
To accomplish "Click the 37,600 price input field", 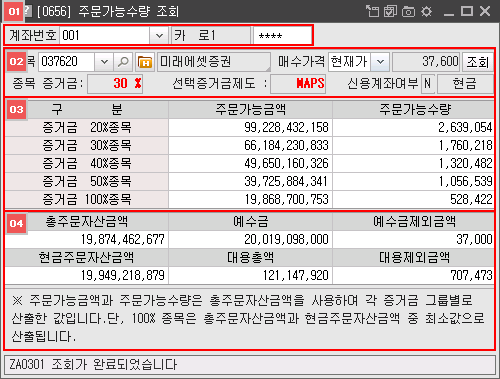I will click(426, 62).
